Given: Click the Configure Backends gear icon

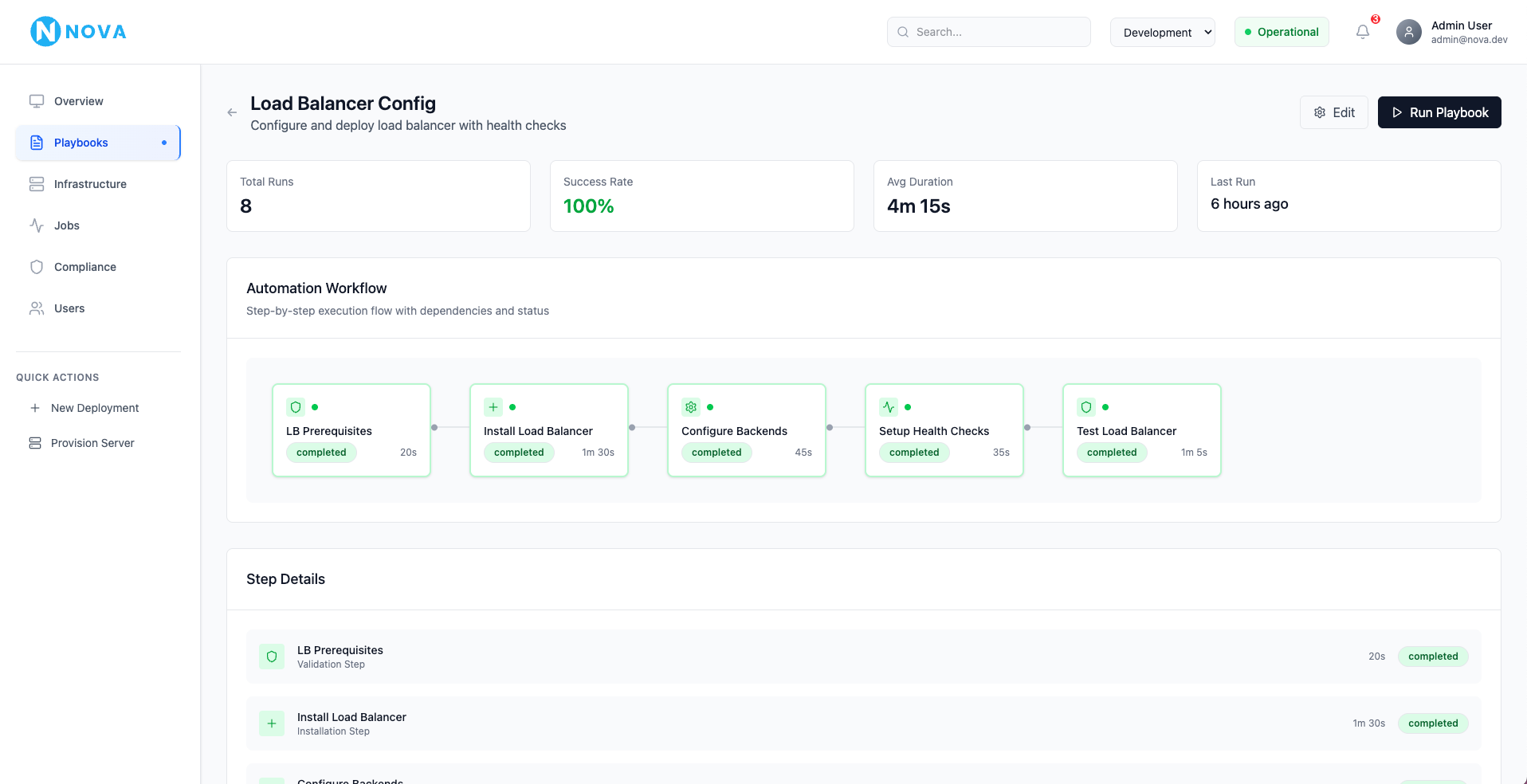Looking at the screenshot, I should [691, 406].
